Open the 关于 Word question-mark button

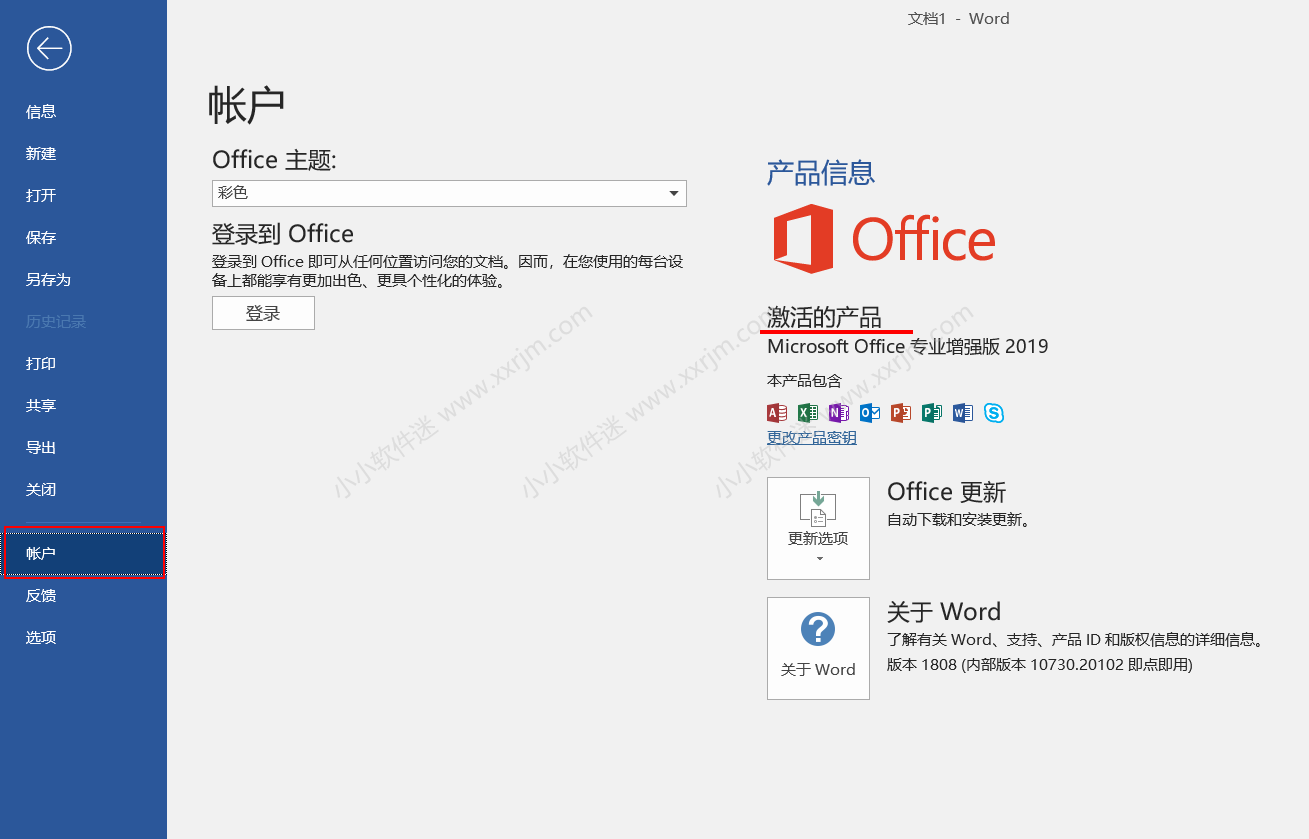click(x=818, y=648)
